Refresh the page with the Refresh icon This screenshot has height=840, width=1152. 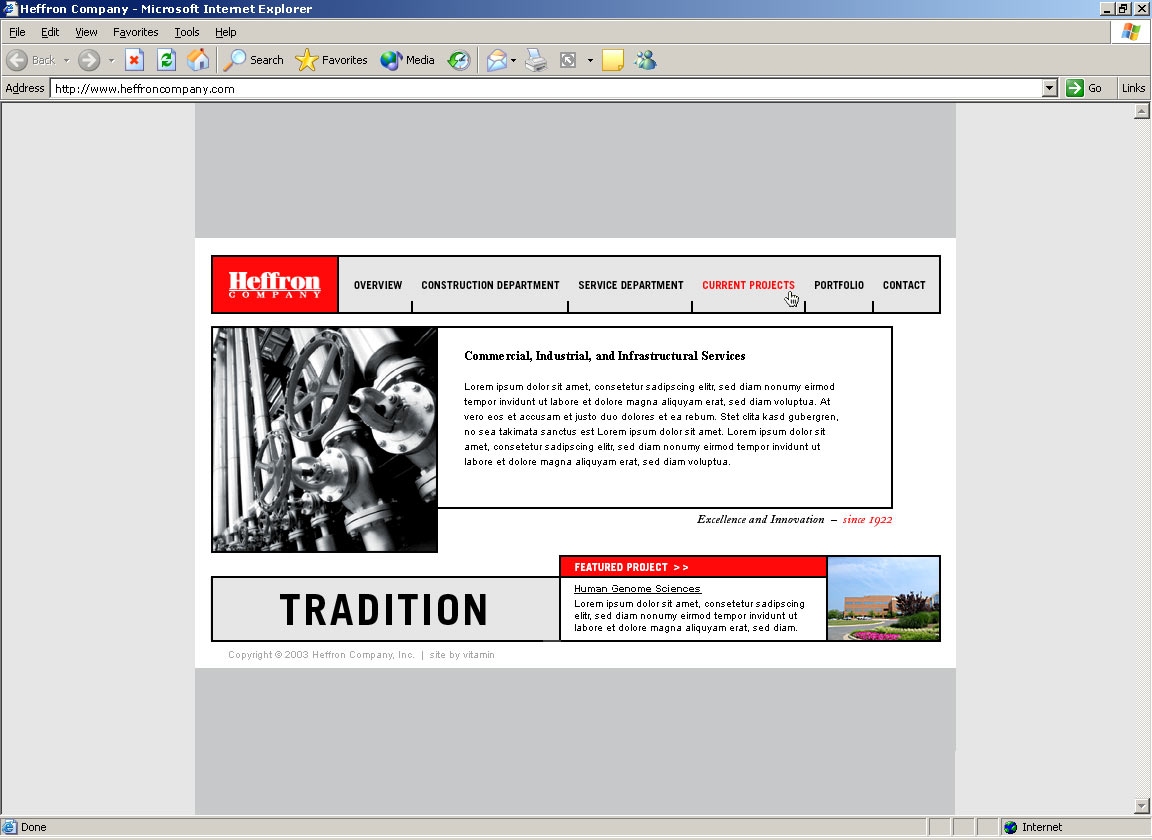click(x=166, y=60)
